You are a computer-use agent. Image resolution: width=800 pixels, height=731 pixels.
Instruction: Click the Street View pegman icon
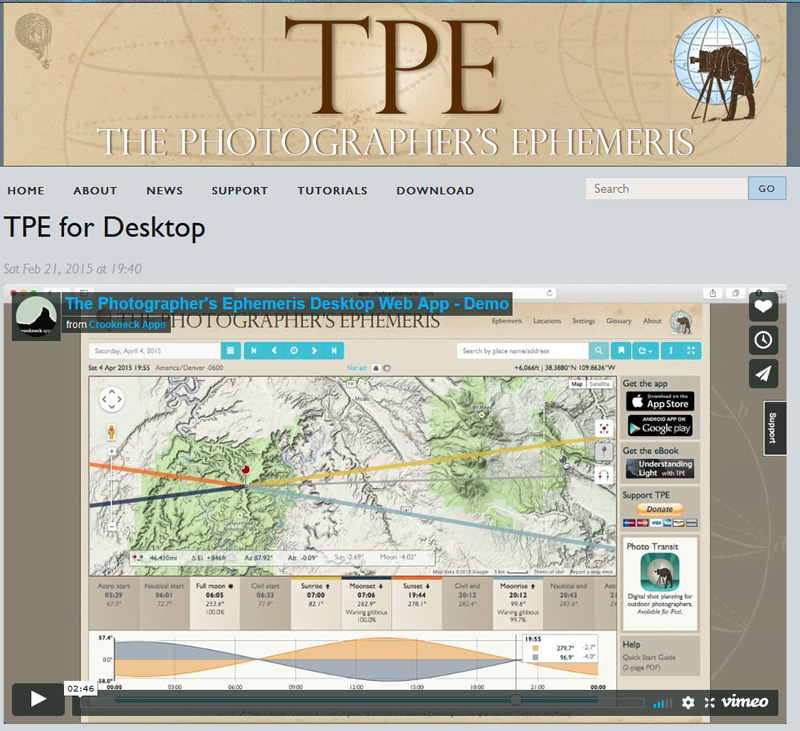click(x=111, y=432)
